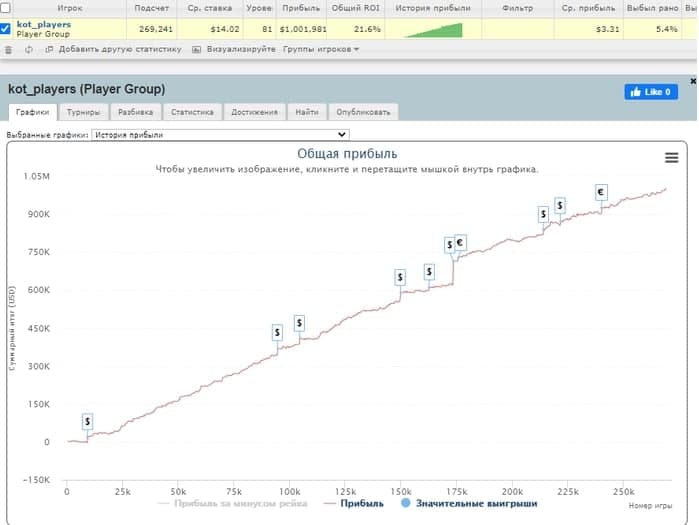699x525 pixels.
Task: Sort by the Выбыл рано column header
Action: click(652, 8)
